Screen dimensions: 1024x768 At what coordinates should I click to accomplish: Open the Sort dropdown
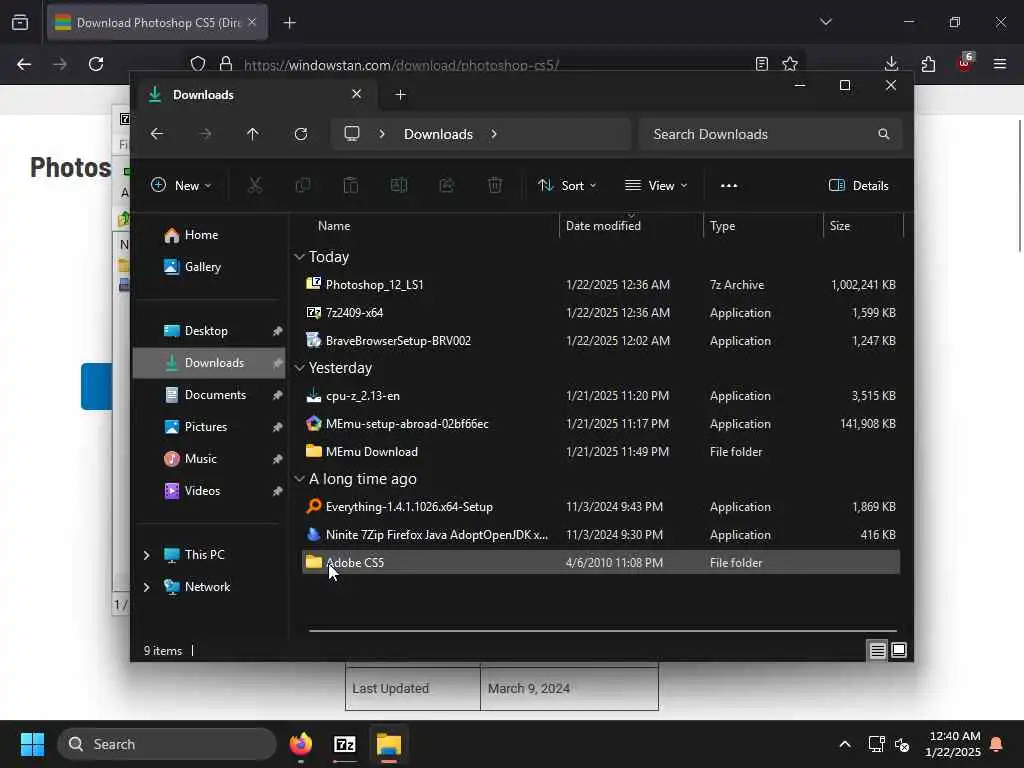click(x=567, y=185)
